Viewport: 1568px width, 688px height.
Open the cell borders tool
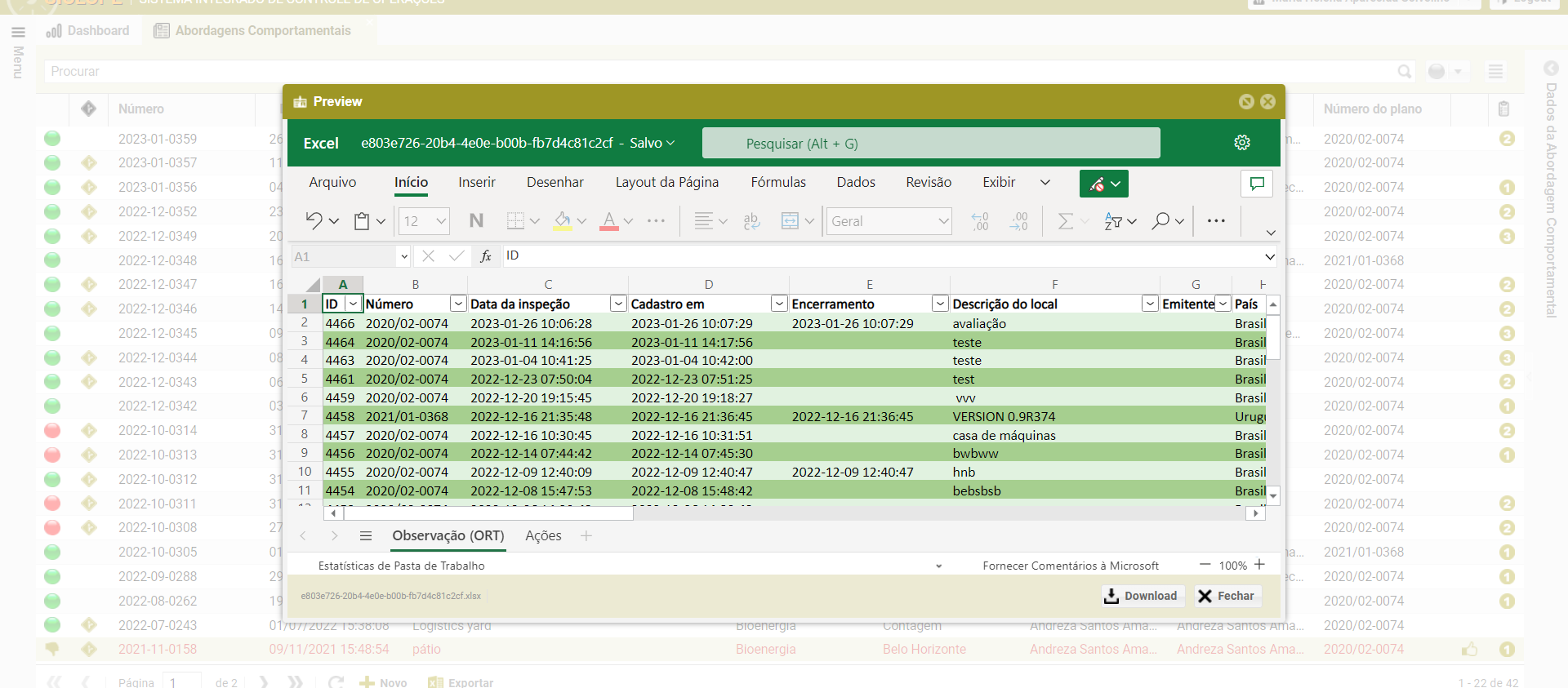coord(515,220)
